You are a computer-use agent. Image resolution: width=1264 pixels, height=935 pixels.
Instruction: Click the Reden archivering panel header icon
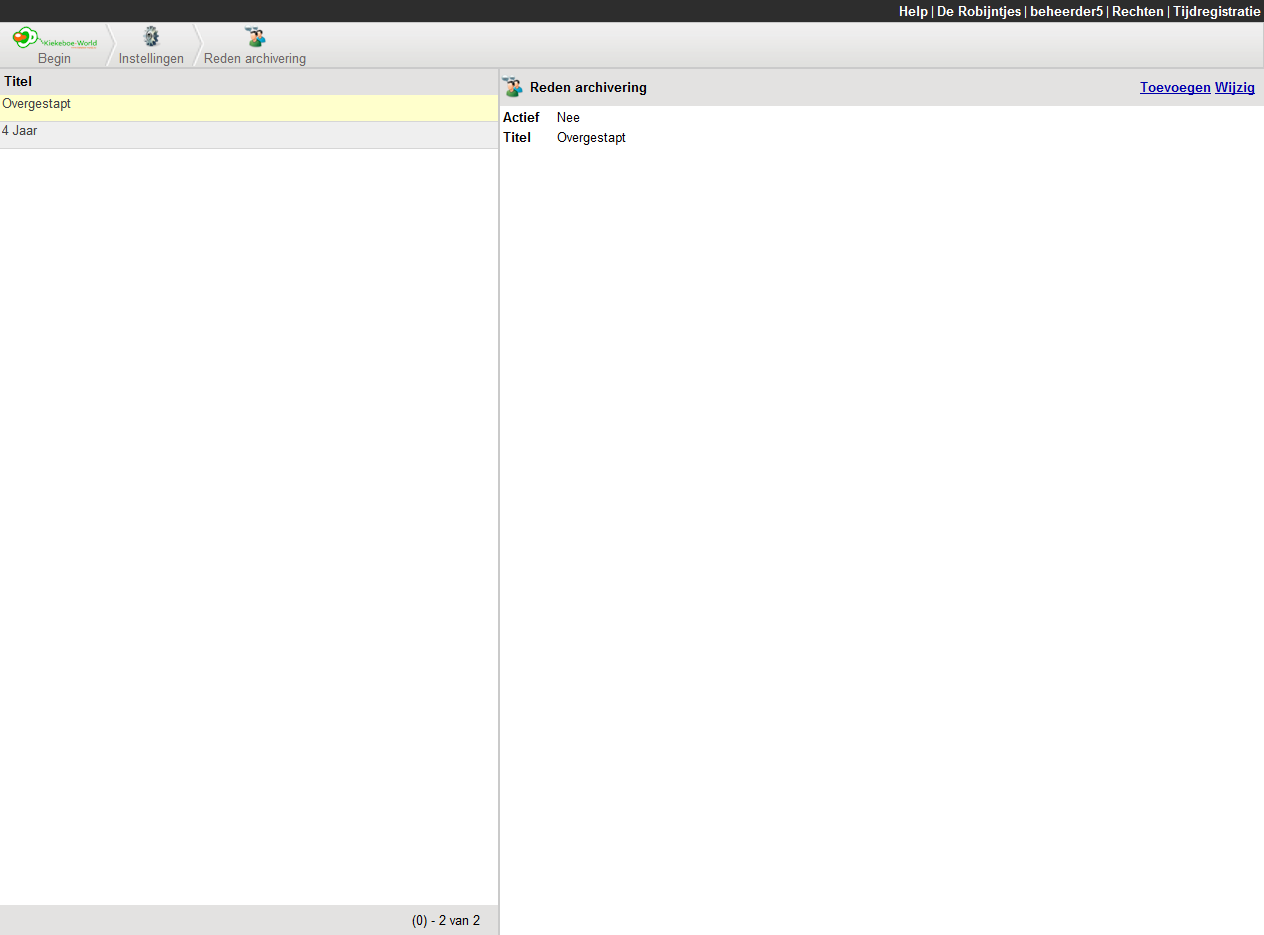click(514, 88)
